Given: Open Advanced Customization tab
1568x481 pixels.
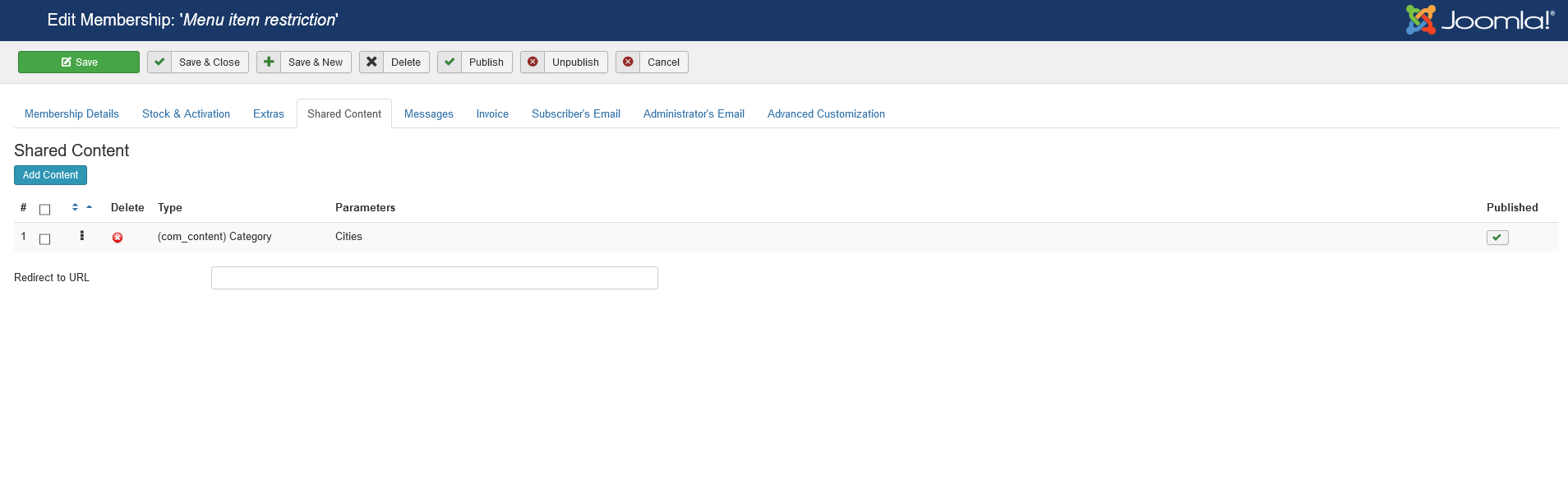Looking at the screenshot, I should click(826, 114).
